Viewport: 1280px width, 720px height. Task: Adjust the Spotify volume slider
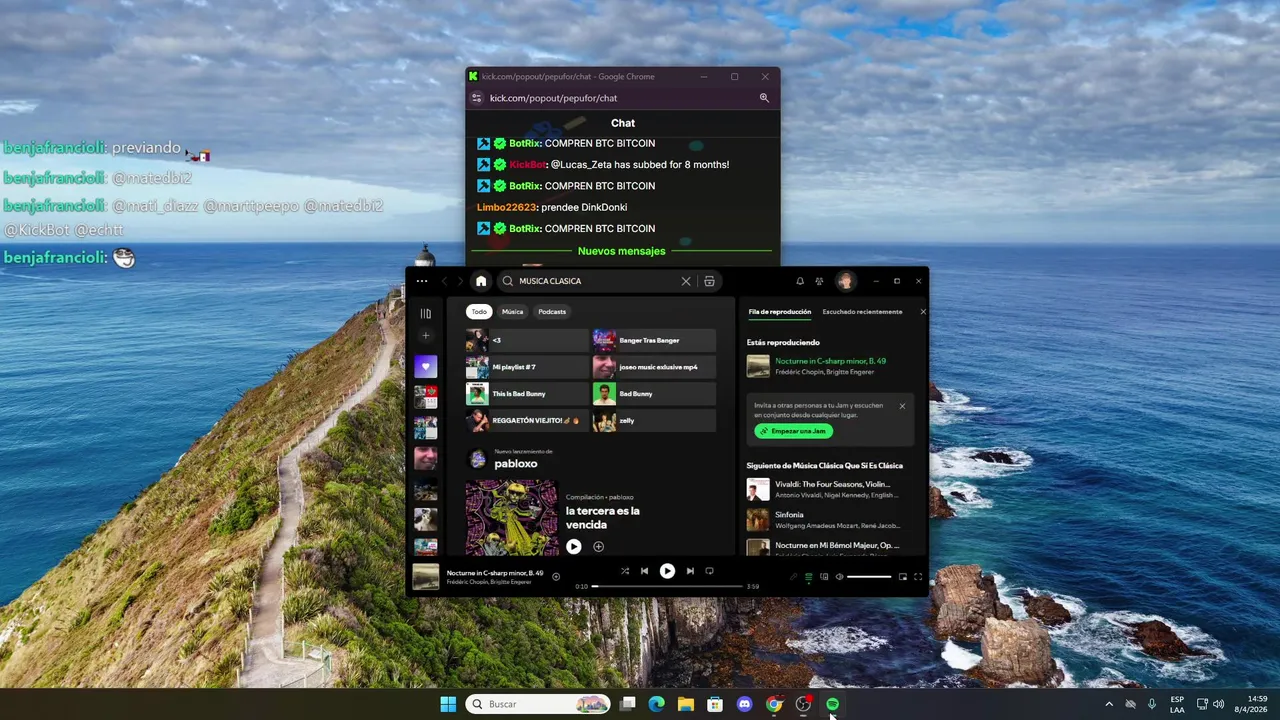point(869,576)
